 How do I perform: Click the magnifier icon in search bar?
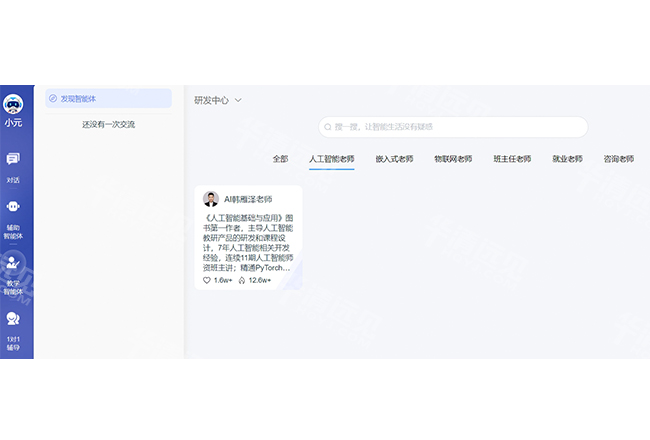pyautogui.click(x=327, y=127)
